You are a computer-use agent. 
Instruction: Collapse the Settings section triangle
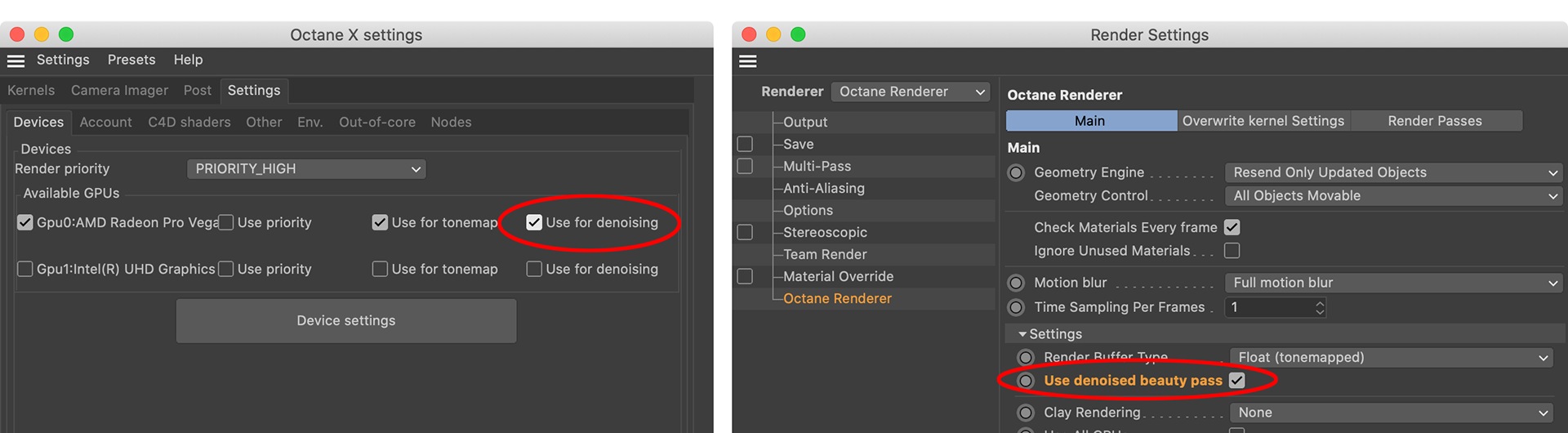[1022, 334]
